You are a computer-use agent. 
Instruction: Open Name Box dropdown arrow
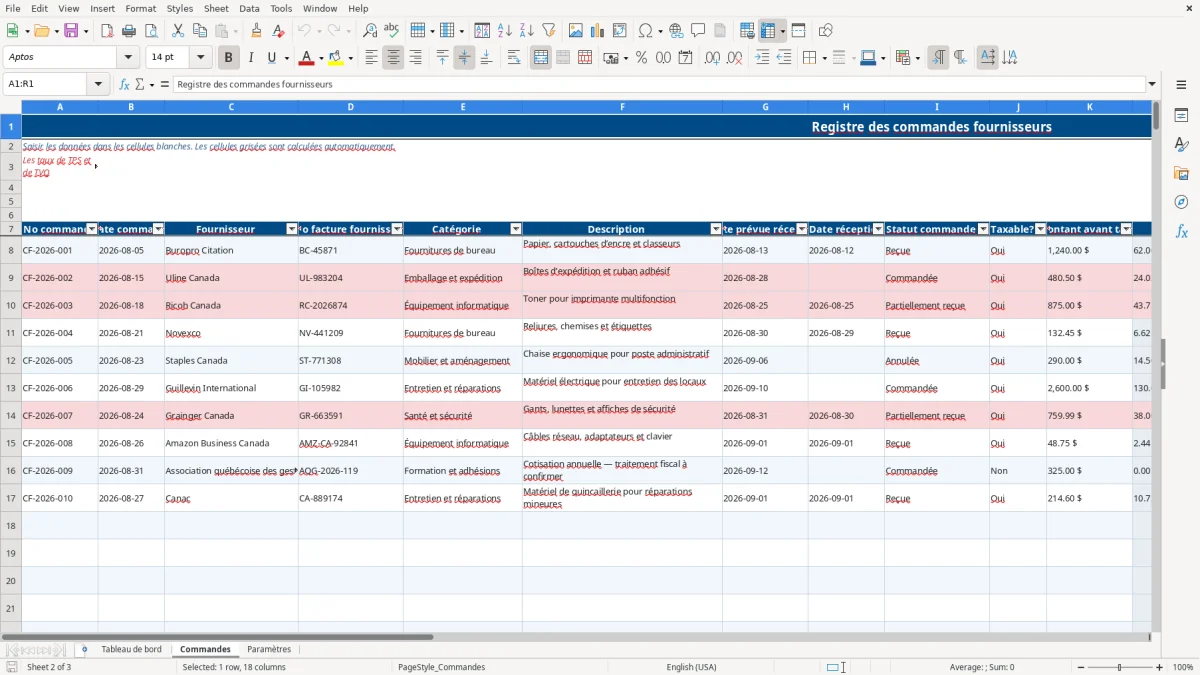100,84
